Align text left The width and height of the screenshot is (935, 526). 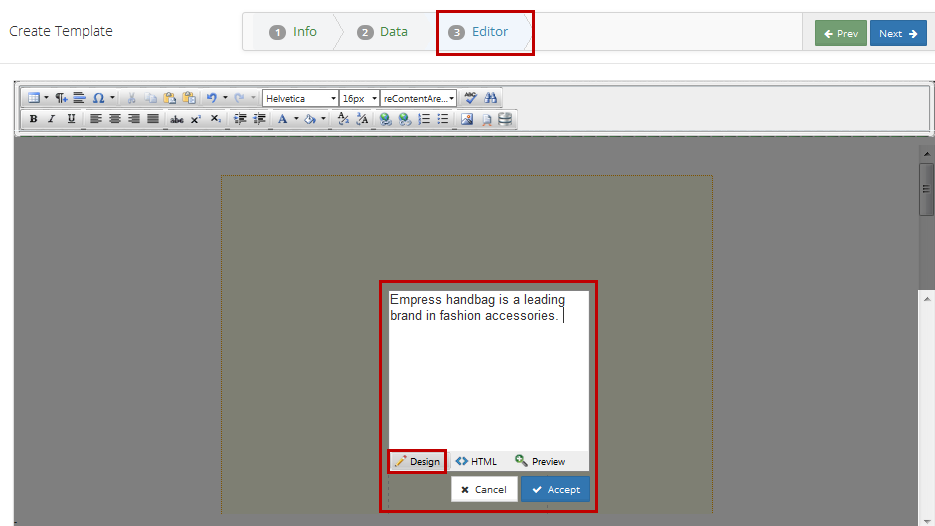95,119
